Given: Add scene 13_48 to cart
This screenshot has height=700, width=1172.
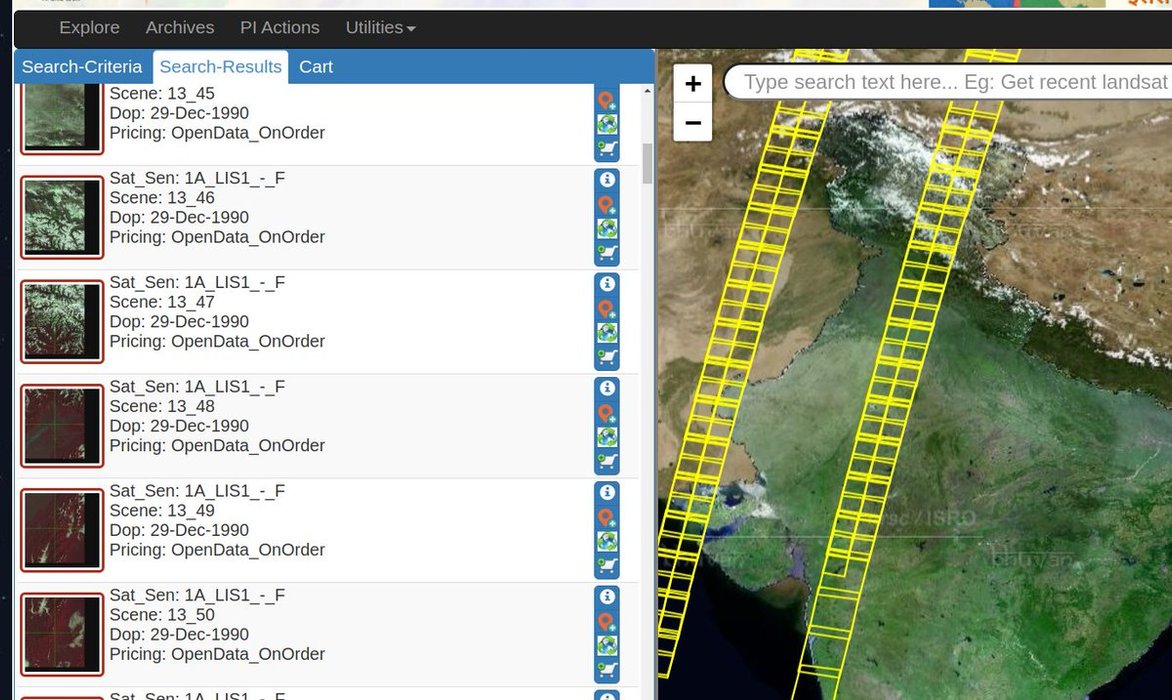Looking at the screenshot, I should (606, 461).
